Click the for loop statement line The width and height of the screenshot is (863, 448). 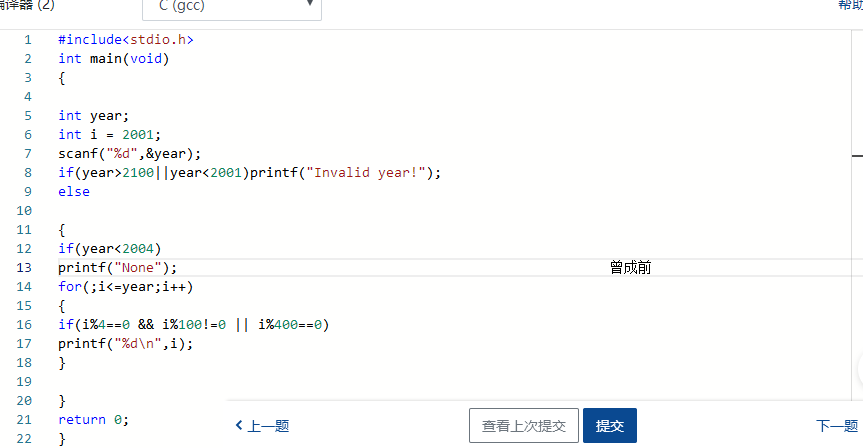(126, 286)
